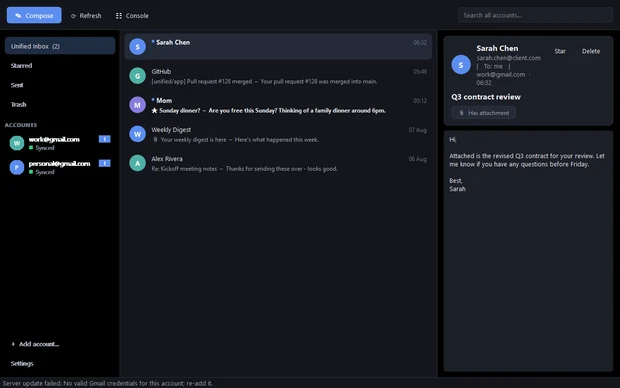This screenshot has height=388, width=620.
Task: Open Alex Rivera's kickoff notes email
Action: 278,163
